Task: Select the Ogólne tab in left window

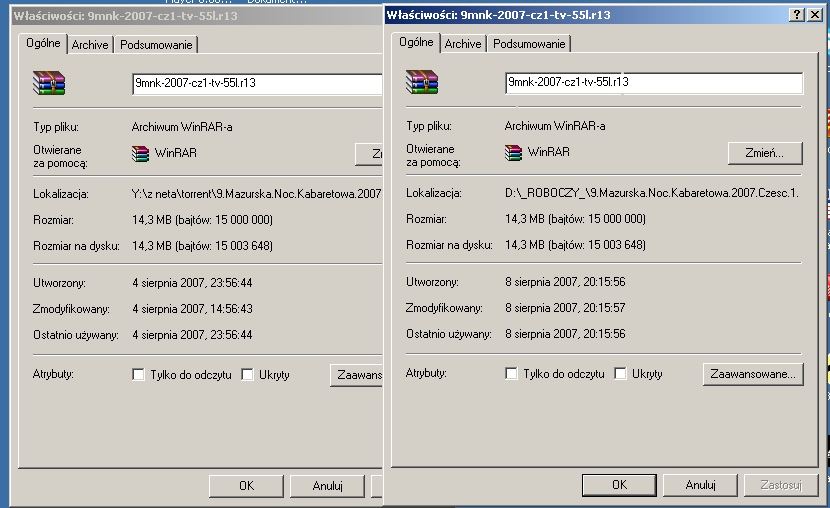Action: (x=43, y=43)
